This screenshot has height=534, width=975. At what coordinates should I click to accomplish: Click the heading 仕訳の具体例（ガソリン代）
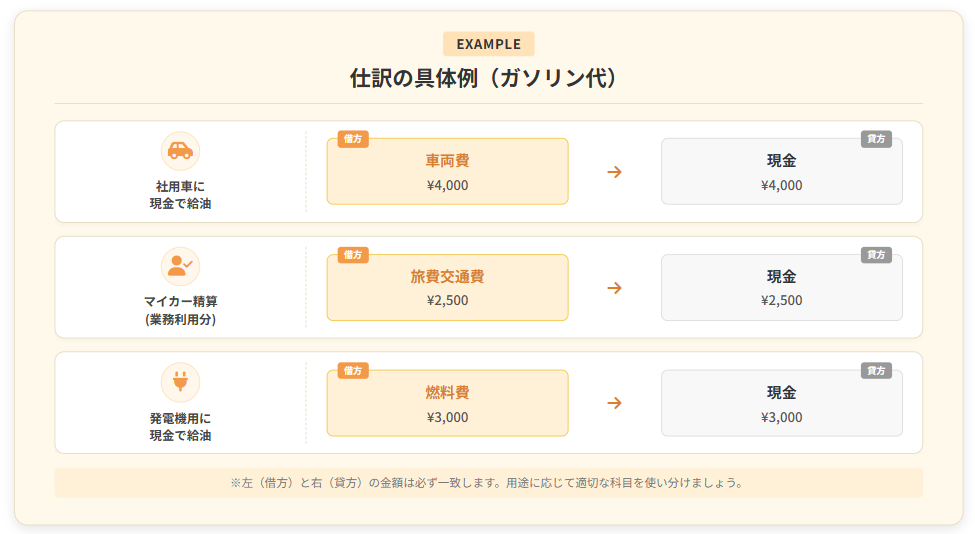pos(488,78)
